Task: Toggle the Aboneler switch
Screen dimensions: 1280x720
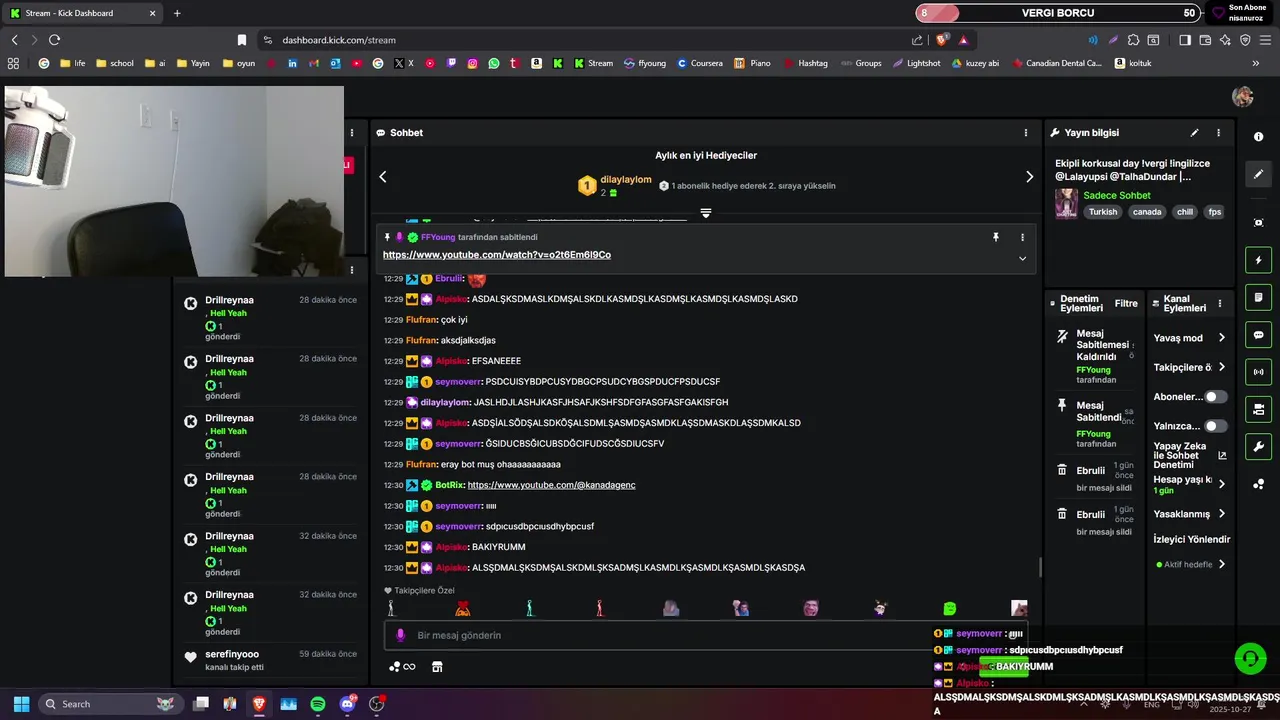Action: [x=1215, y=397]
